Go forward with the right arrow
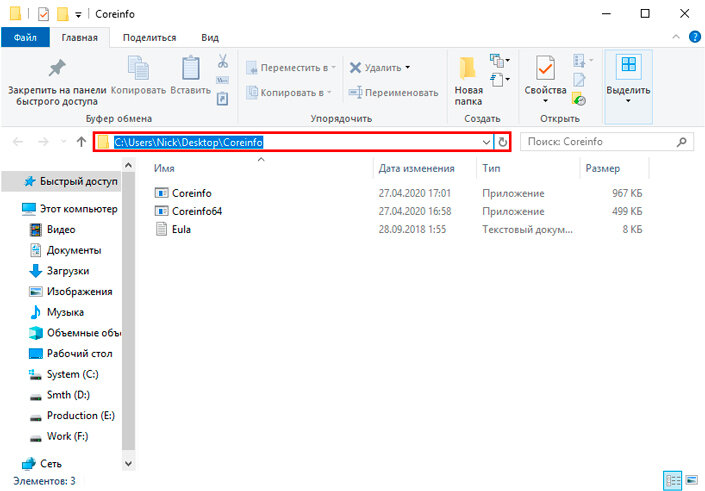 pos(43,142)
